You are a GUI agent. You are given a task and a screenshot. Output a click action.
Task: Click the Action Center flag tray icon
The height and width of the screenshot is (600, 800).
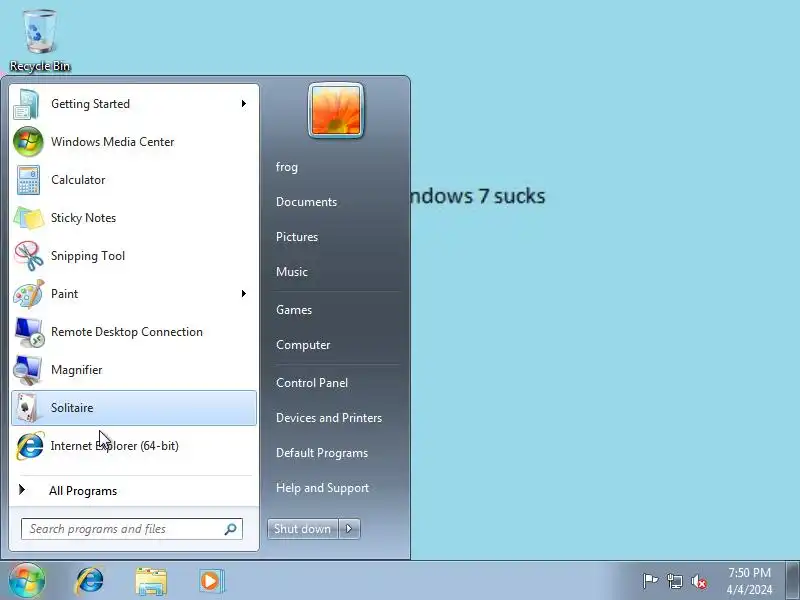pos(650,581)
